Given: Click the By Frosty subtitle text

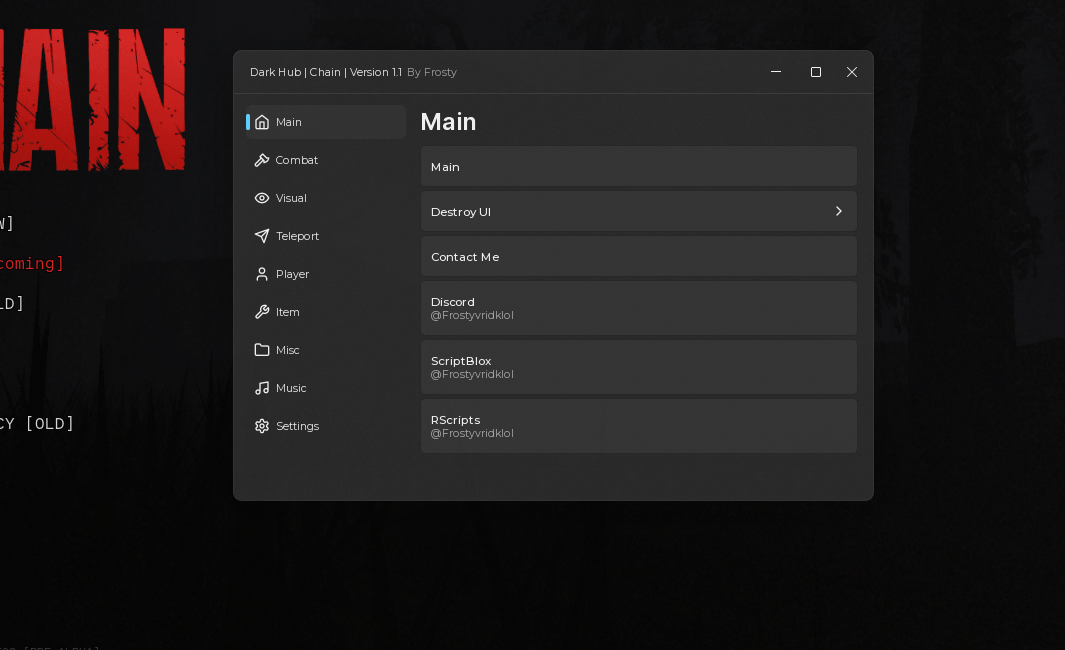Looking at the screenshot, I should (432, 72).
